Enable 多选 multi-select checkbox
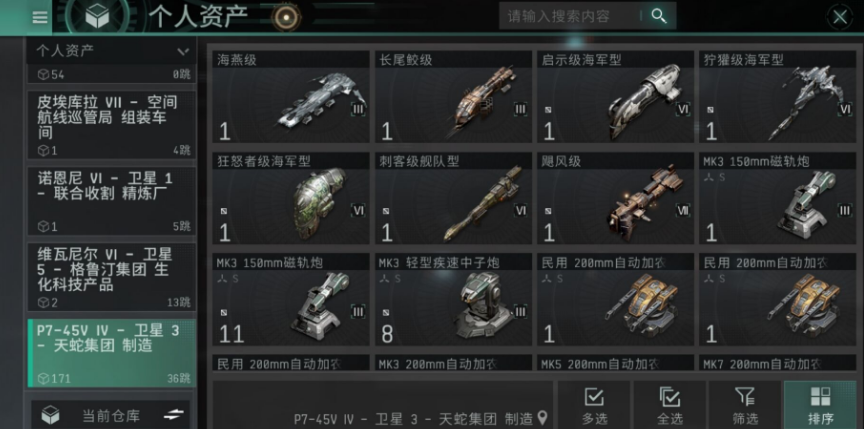This screenshot has width=864, height=429. point(594,405)
